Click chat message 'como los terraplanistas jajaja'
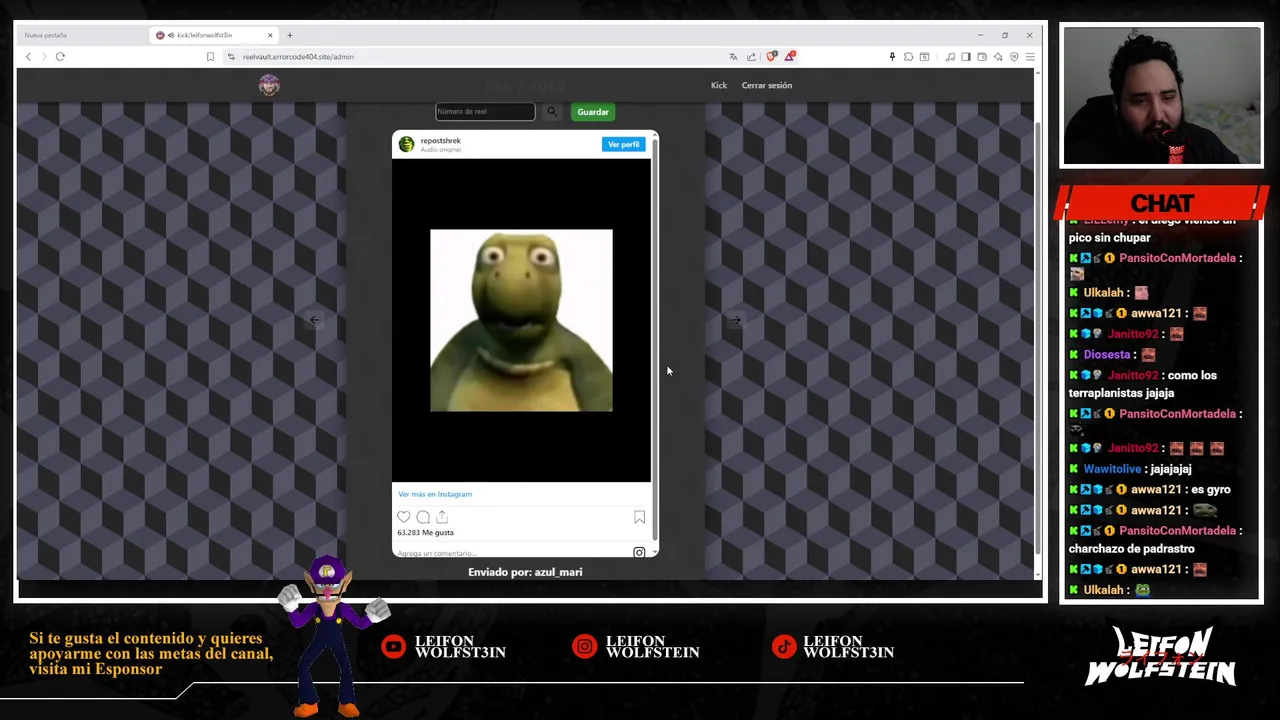1280x720 pixels. point(1143,384)
